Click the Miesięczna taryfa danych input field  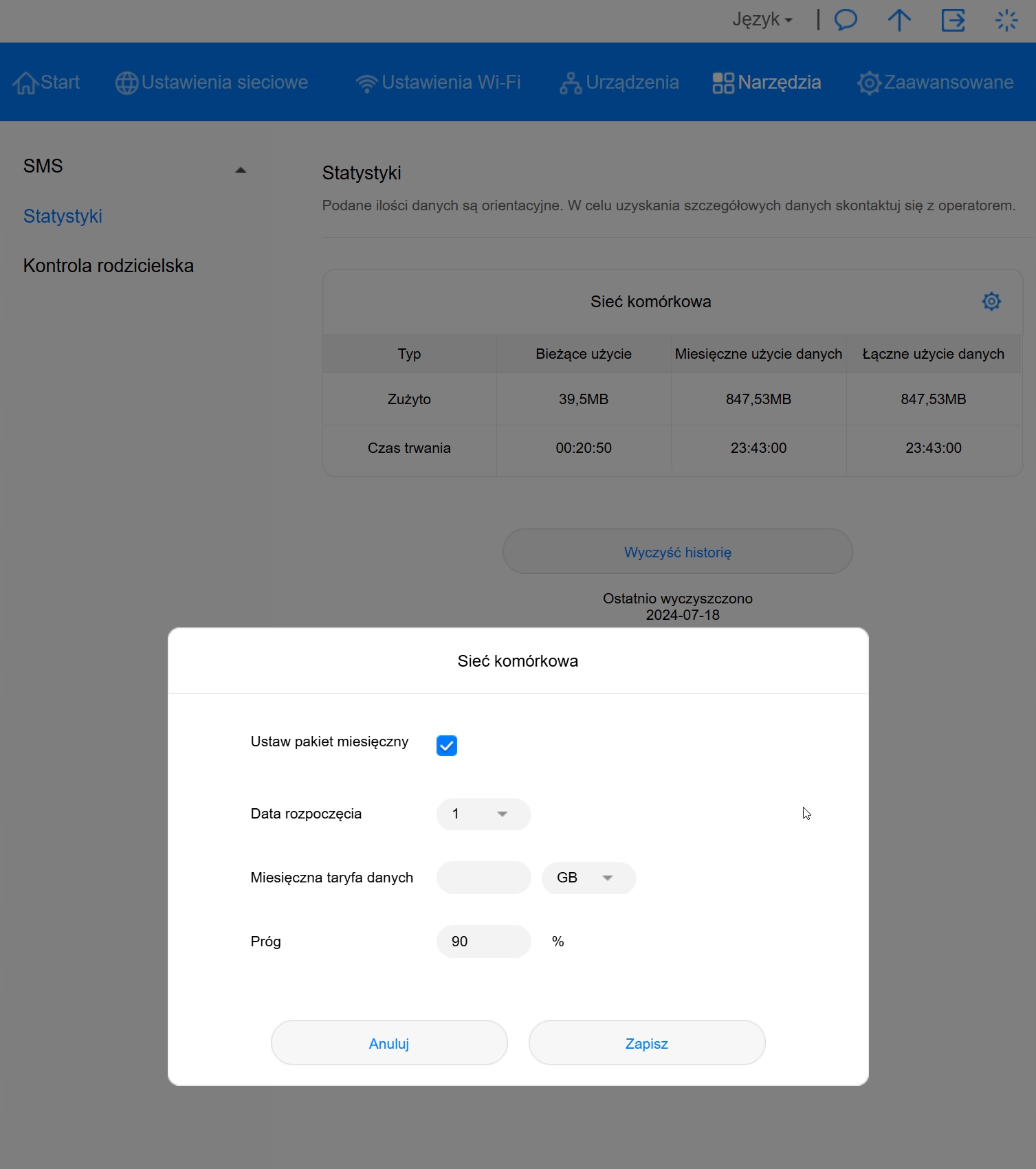[483, 878]
